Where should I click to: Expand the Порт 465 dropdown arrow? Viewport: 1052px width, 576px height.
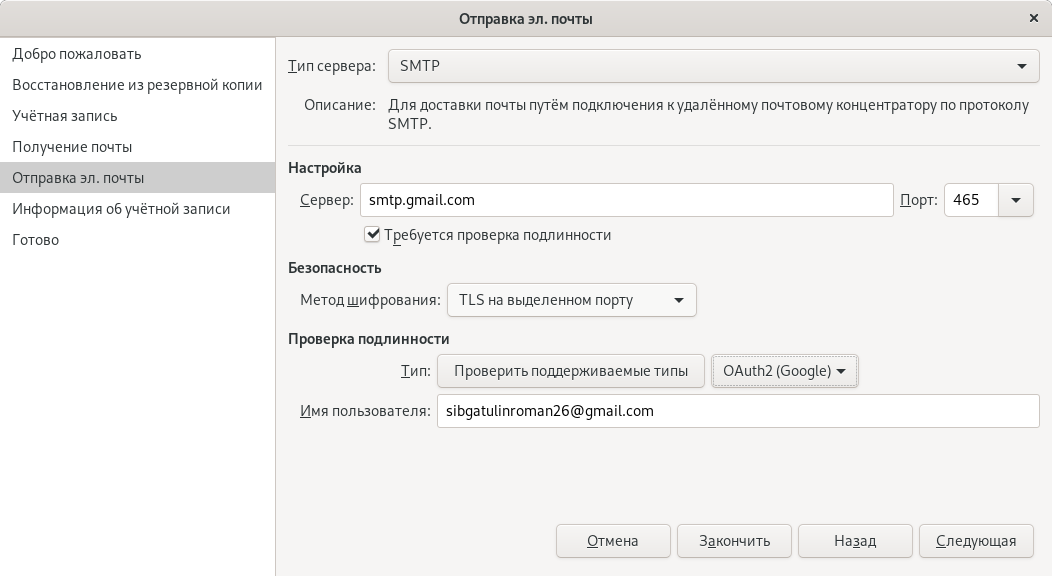tap(1016, 200)
